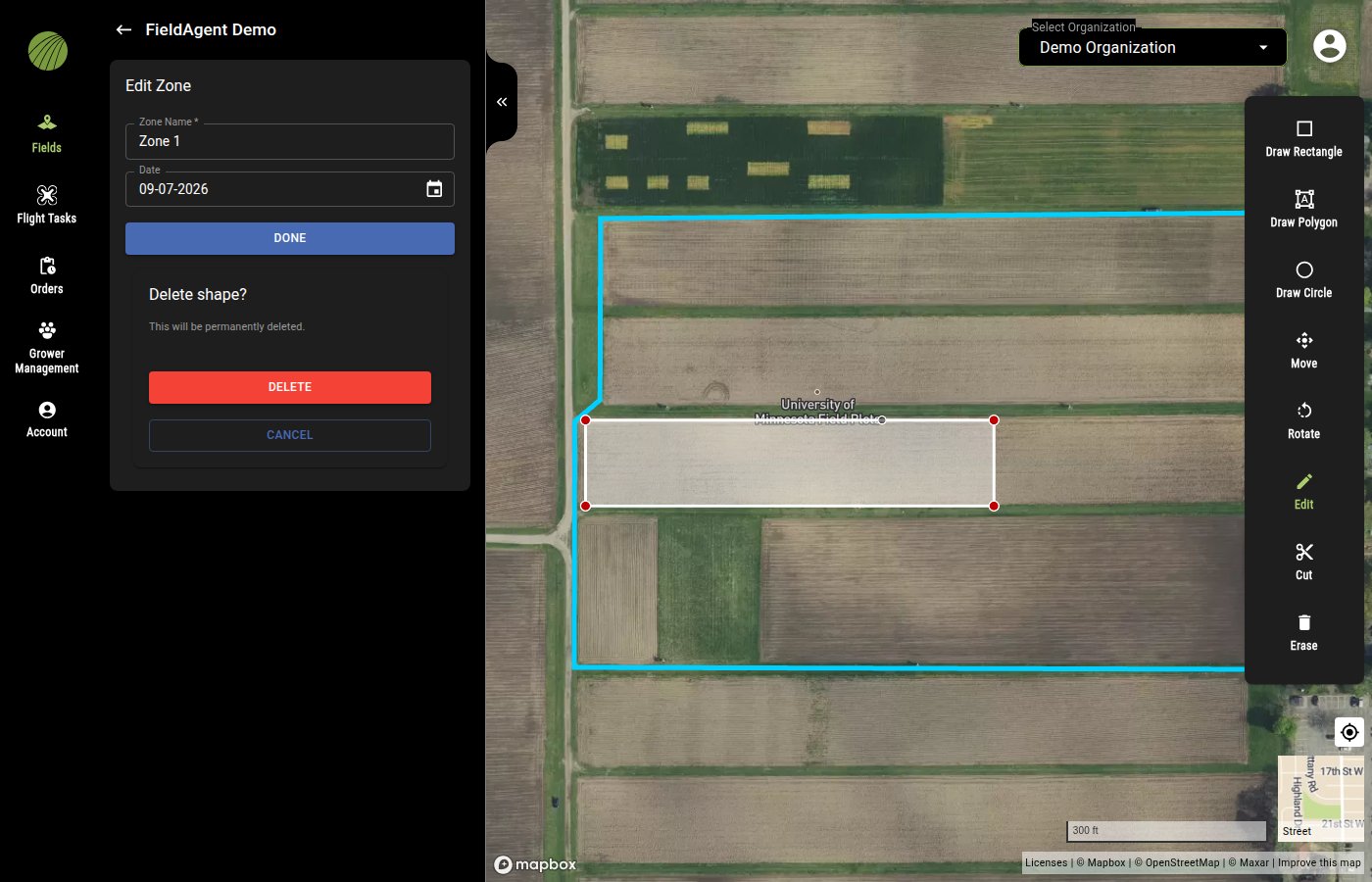Go to Orders in sidebar
1372x882 pixels.
pos(47,275)
